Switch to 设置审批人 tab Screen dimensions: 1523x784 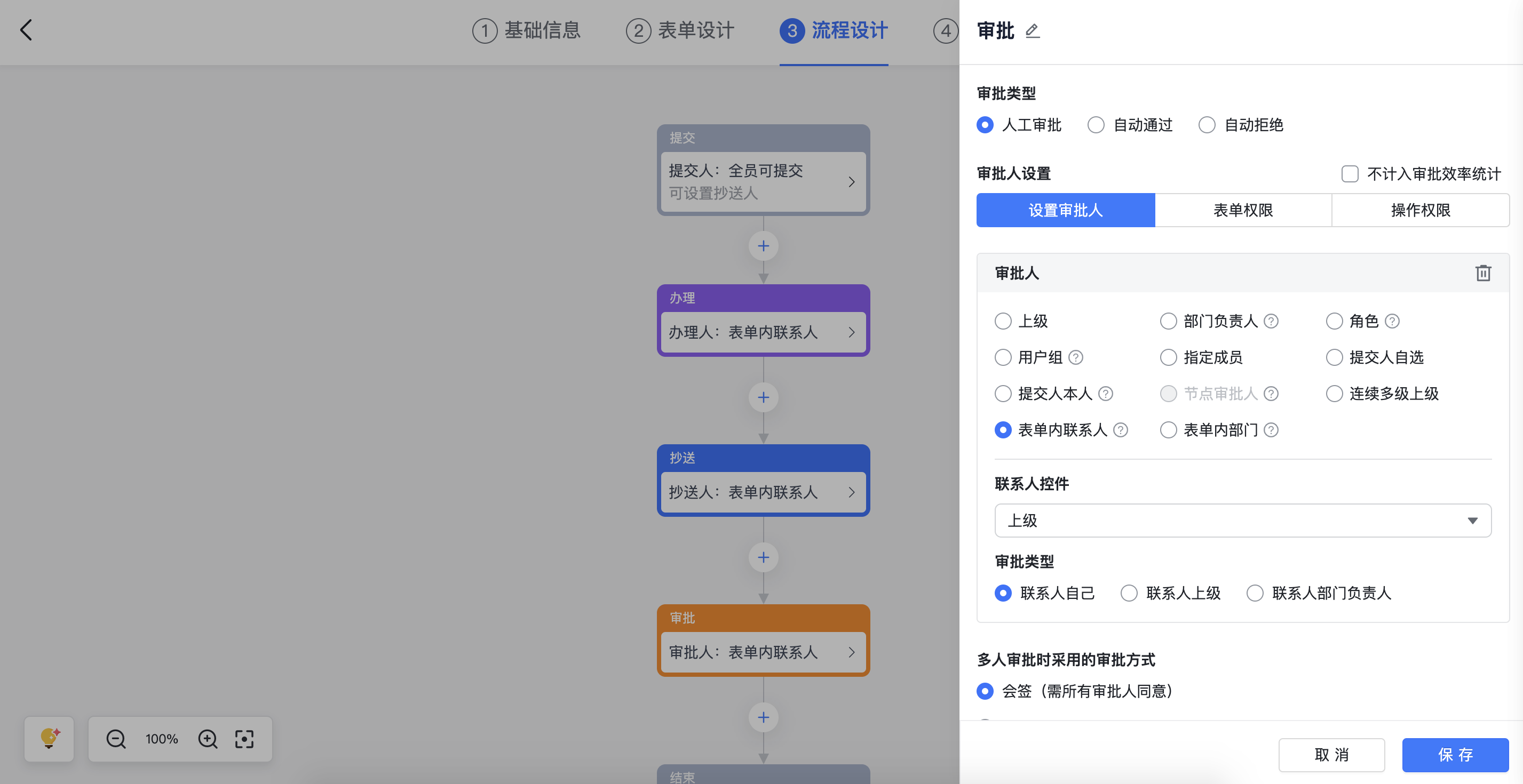(1065, 210)
